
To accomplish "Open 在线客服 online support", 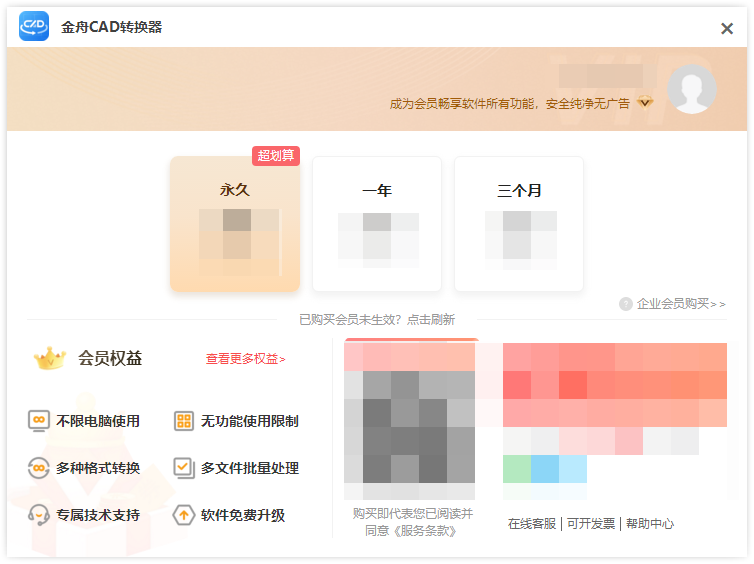I will tap(532, 524).
